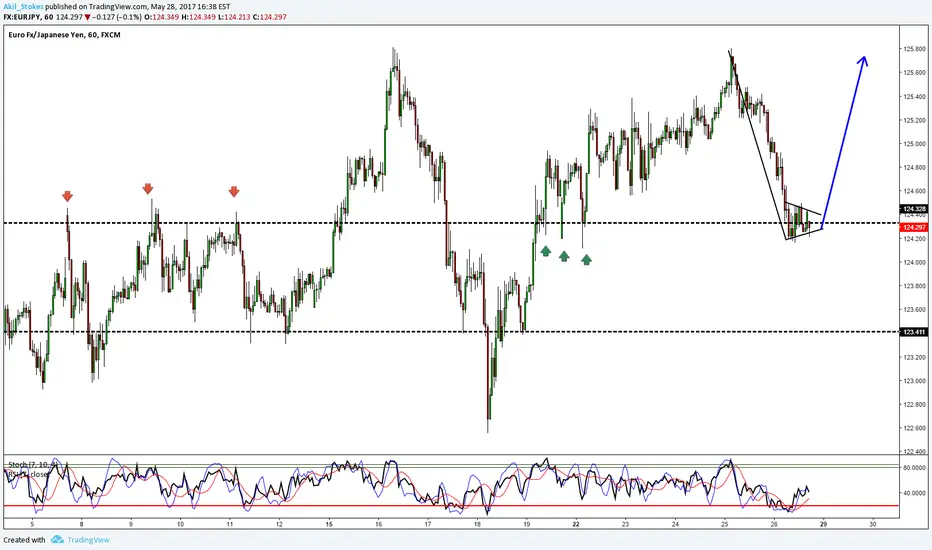Click the 40.0000 stochastic scale label
Image resolution: width=932 pixels, height=550 pixels.
pos(915,493)
